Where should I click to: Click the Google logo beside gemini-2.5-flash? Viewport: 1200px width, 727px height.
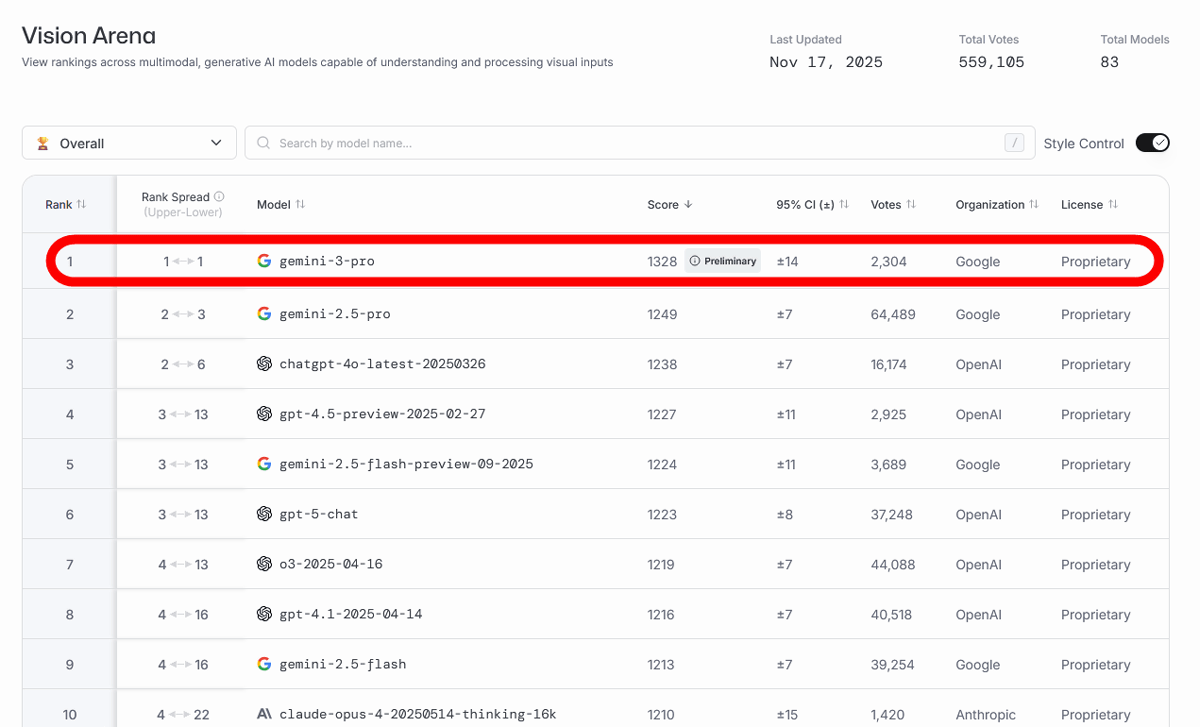(x=264, y=664)
